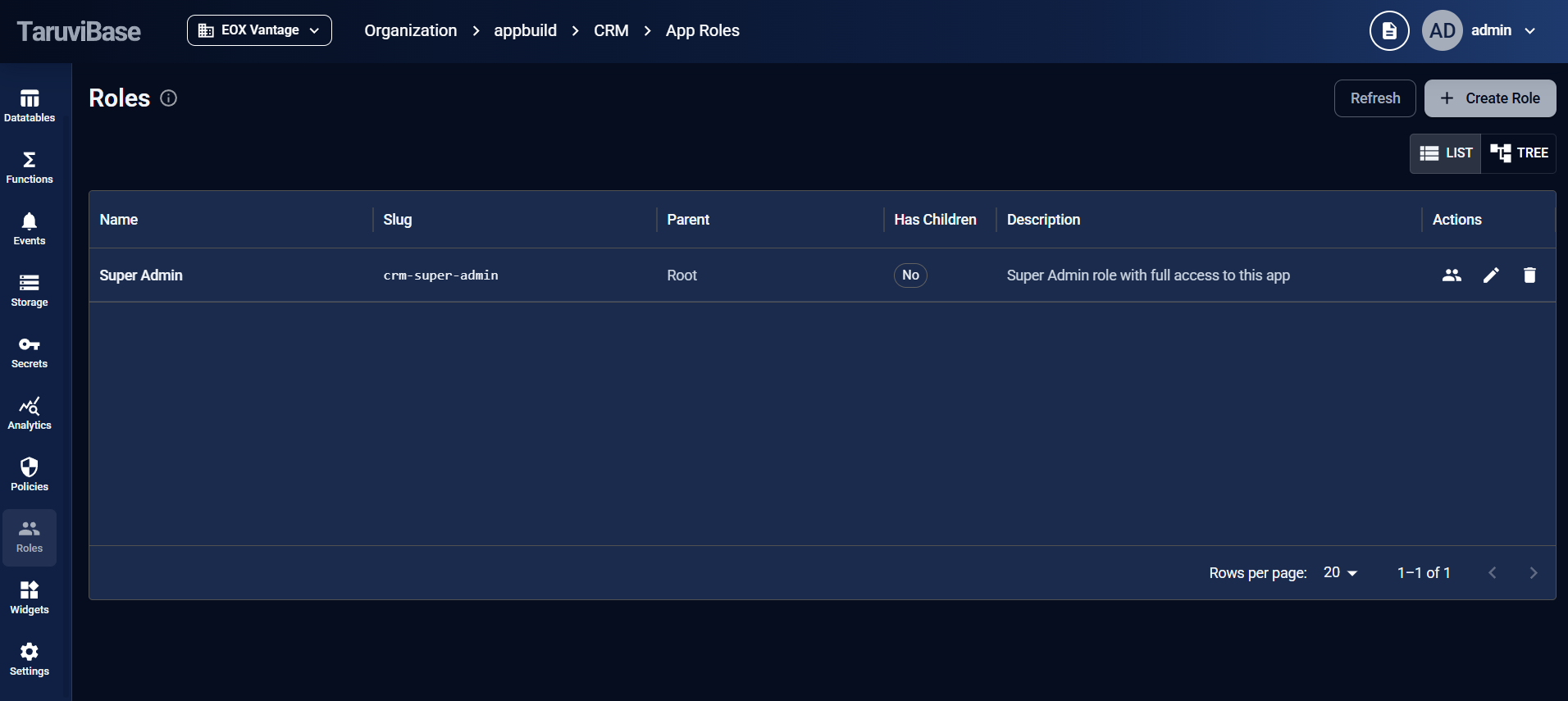This screenshot has width=1568, height=701.
Task: Select Roles in the sidebar
Action: 30,537
